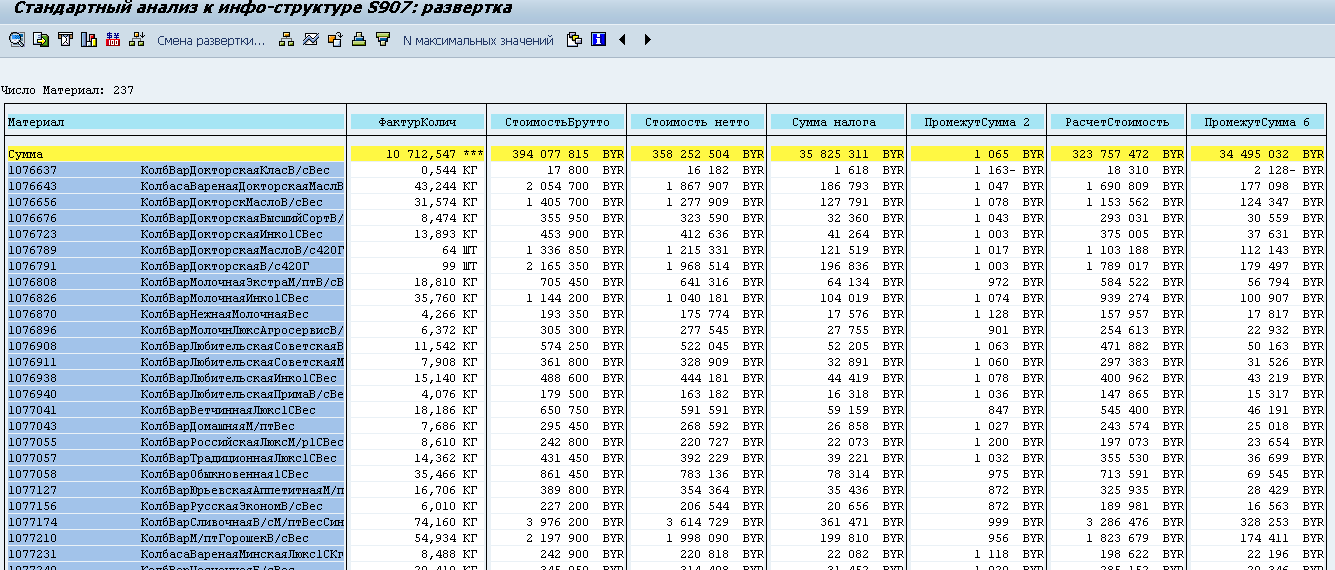Select the СтоимостьБрутто column header

click(557, 122)
